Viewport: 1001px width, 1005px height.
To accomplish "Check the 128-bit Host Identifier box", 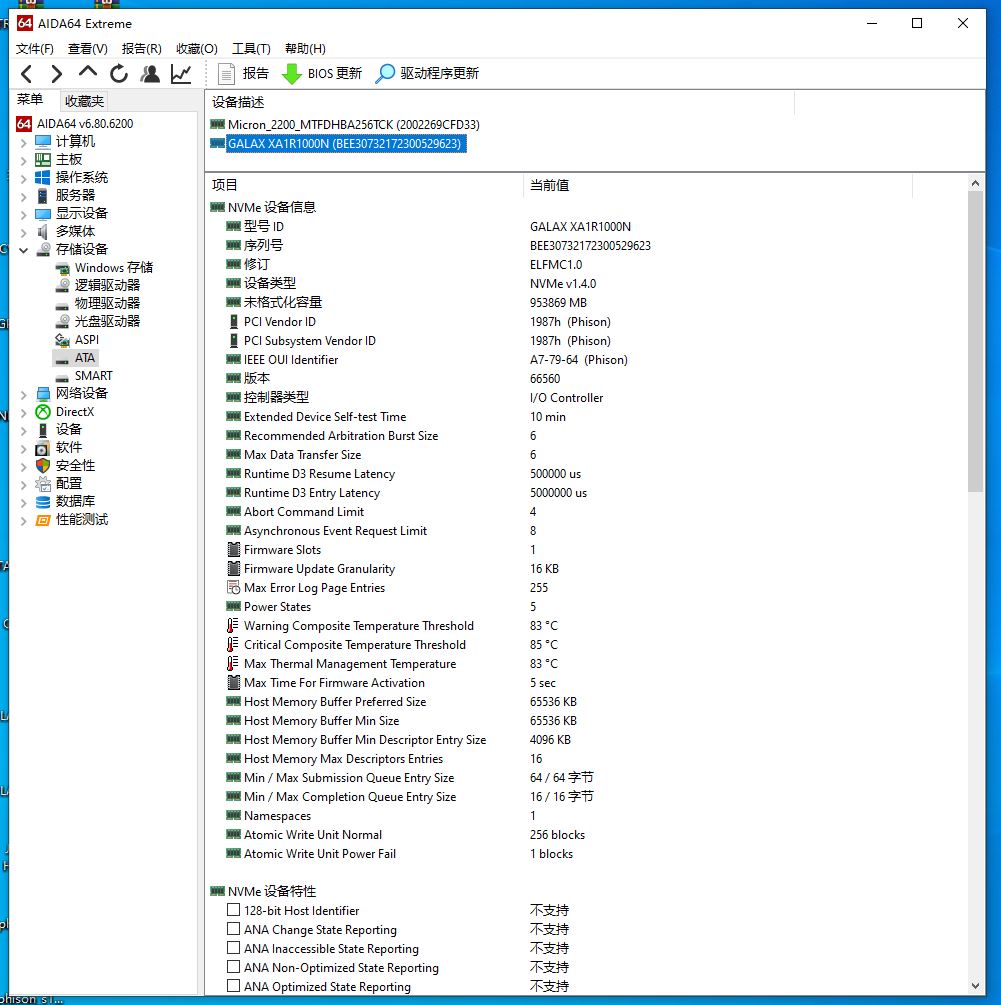I will click(233, 910).
